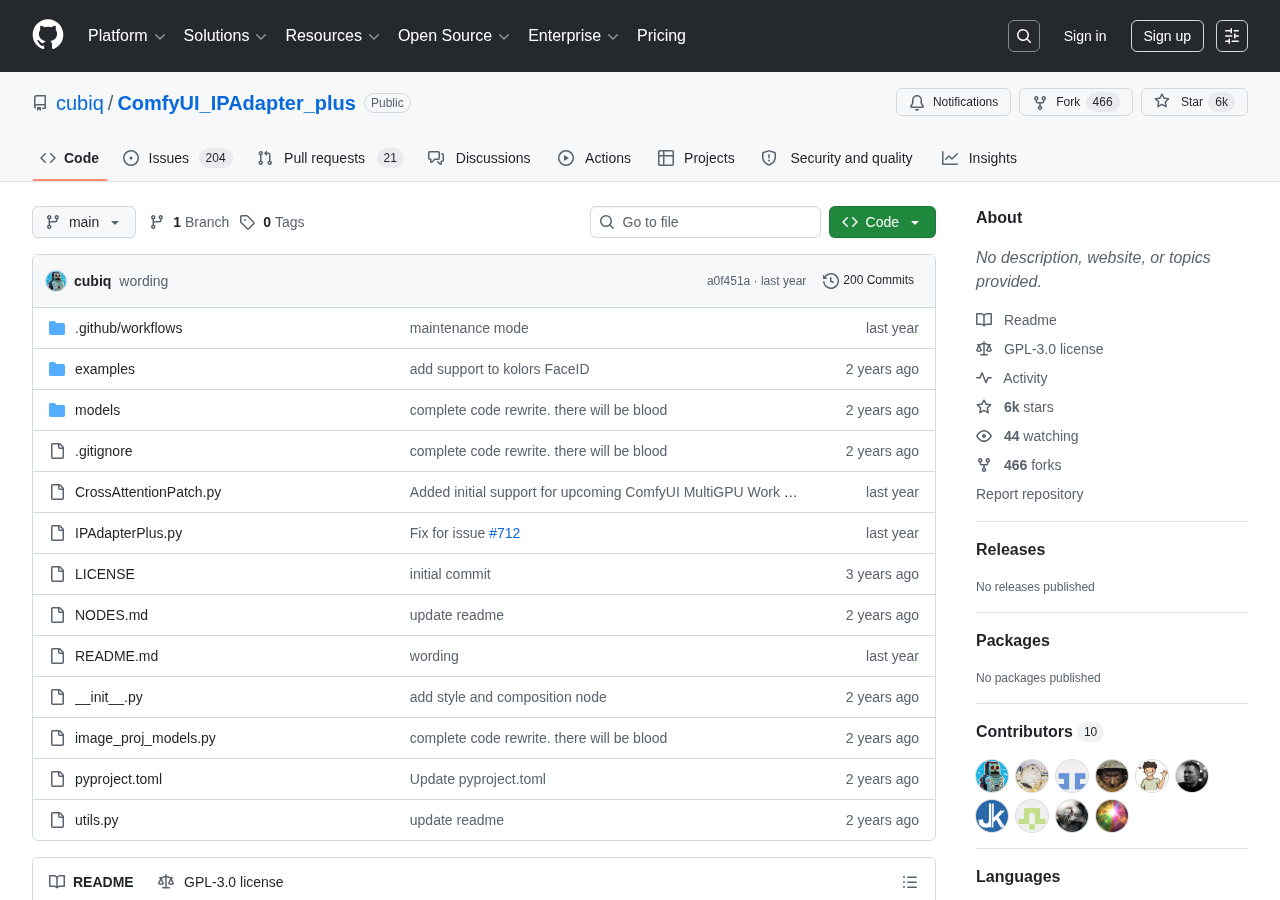Click the models folder icon
1280x900 pixels.
point(57,410)
